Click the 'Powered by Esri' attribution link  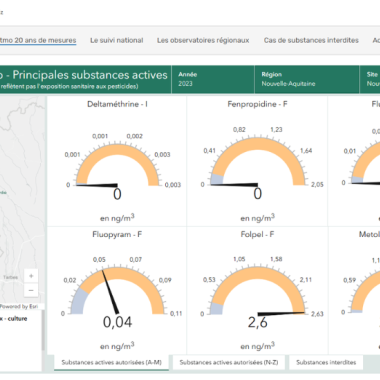tap(19, 306)
